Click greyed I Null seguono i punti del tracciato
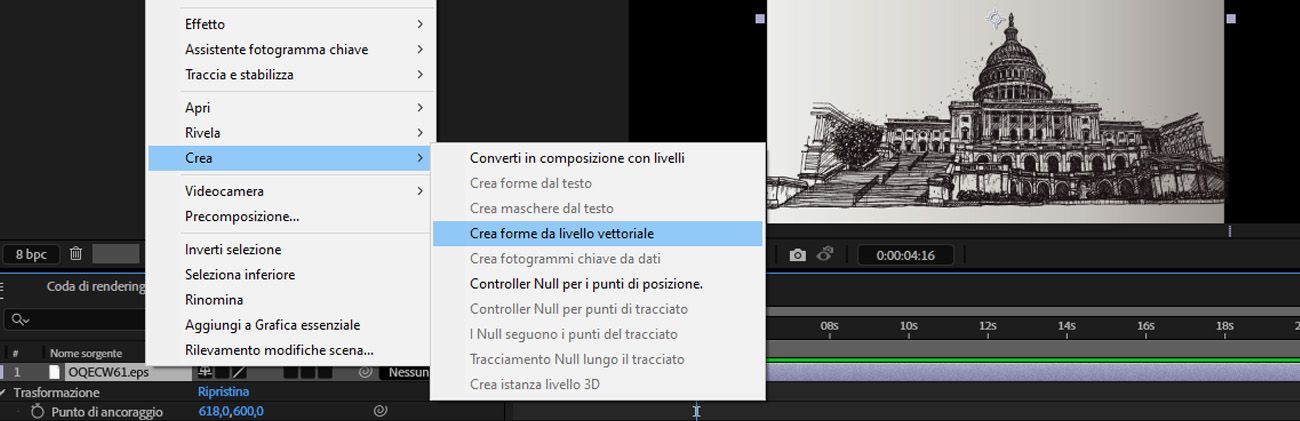This screenshot has height=421, width=1300. pos(598,334)
